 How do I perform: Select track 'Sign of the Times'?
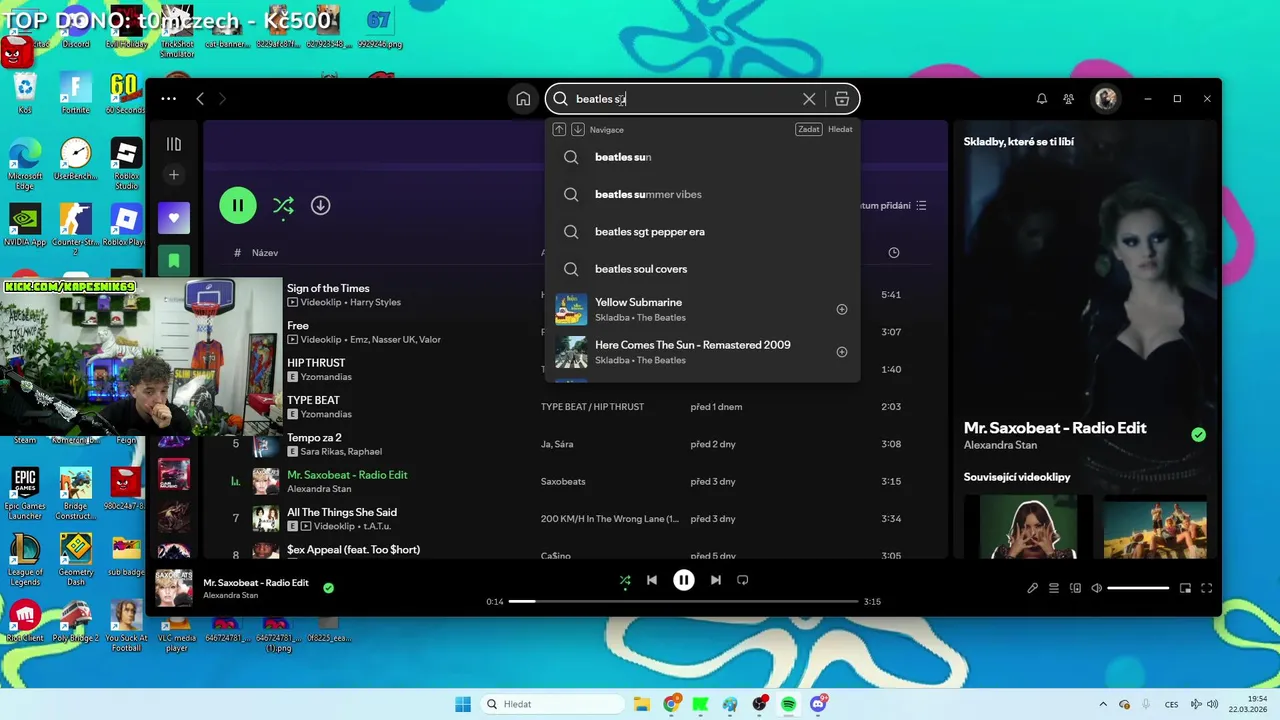pyautogui.click(x=328, y=288)
